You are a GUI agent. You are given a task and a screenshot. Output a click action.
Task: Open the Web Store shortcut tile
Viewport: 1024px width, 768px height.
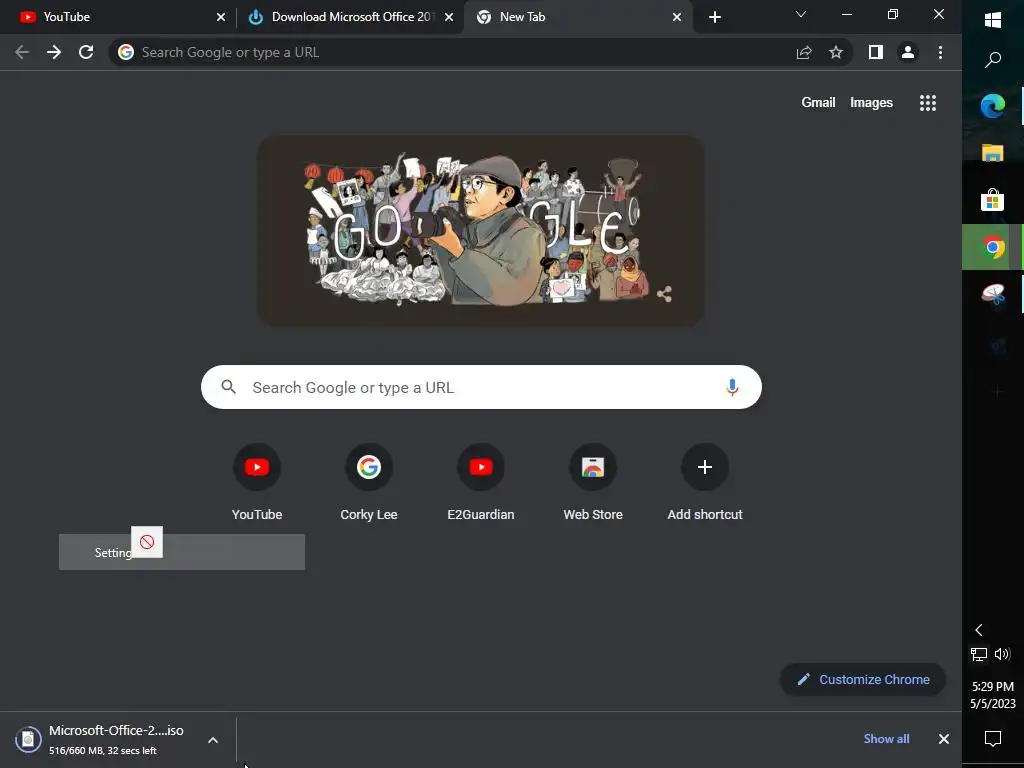tap(593, 483)
